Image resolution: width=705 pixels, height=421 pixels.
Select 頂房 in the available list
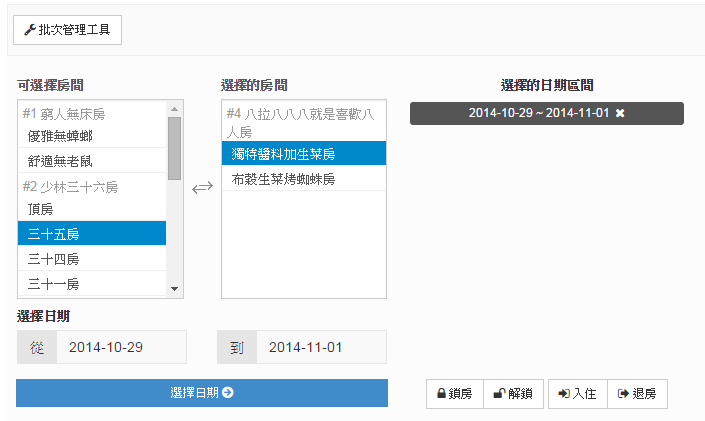(x=92, y=209)
